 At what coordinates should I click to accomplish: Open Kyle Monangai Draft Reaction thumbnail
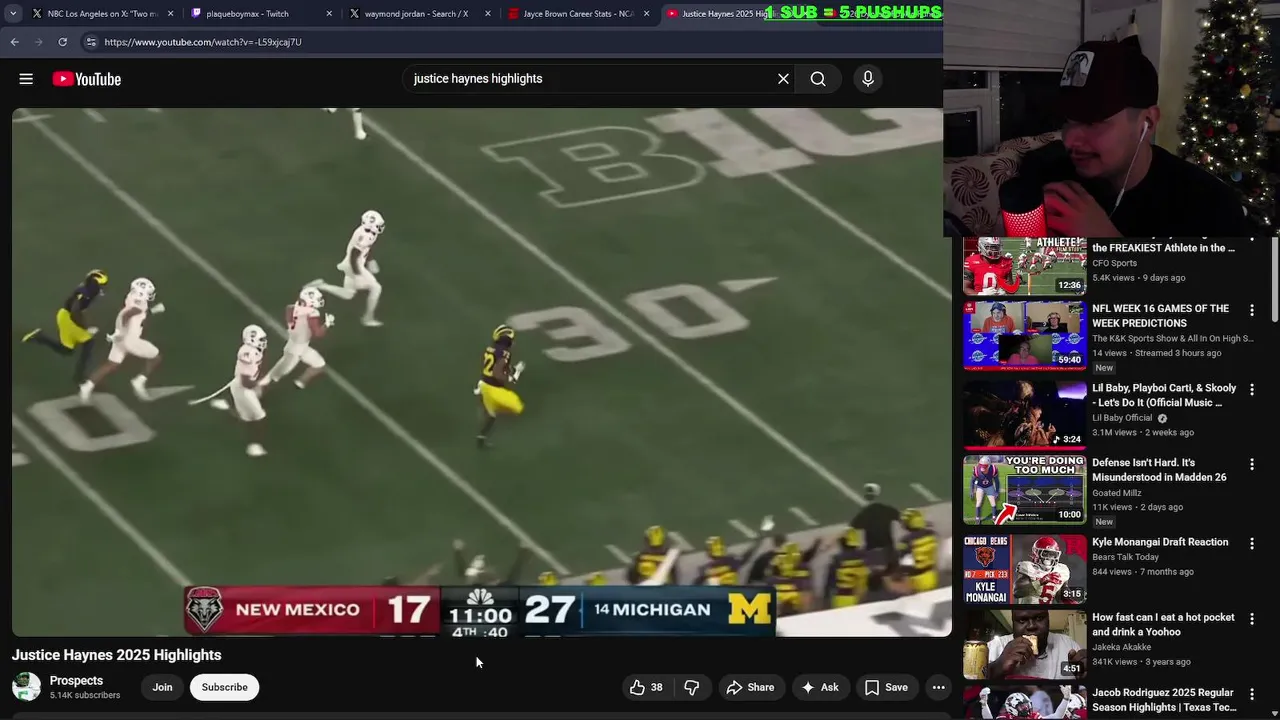(x=1024, y=569)
